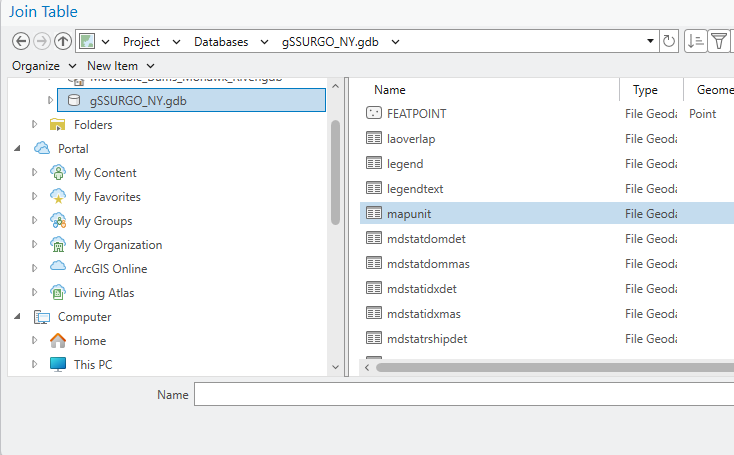Click the Databases path segment
This screenshot has width=734, height=455.
pos(221,42)
